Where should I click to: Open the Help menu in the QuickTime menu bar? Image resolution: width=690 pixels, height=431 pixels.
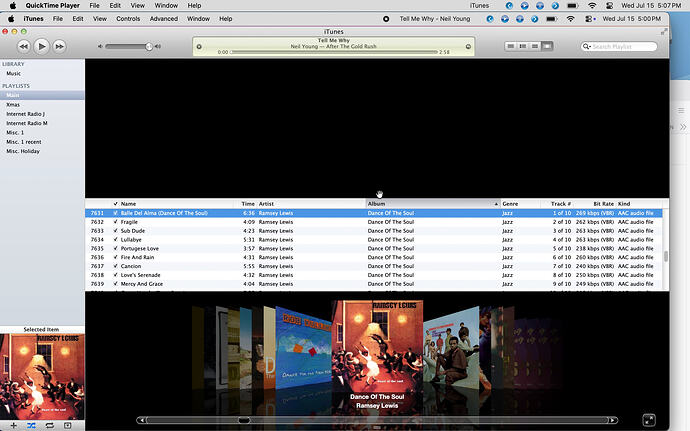coord(195,6)
